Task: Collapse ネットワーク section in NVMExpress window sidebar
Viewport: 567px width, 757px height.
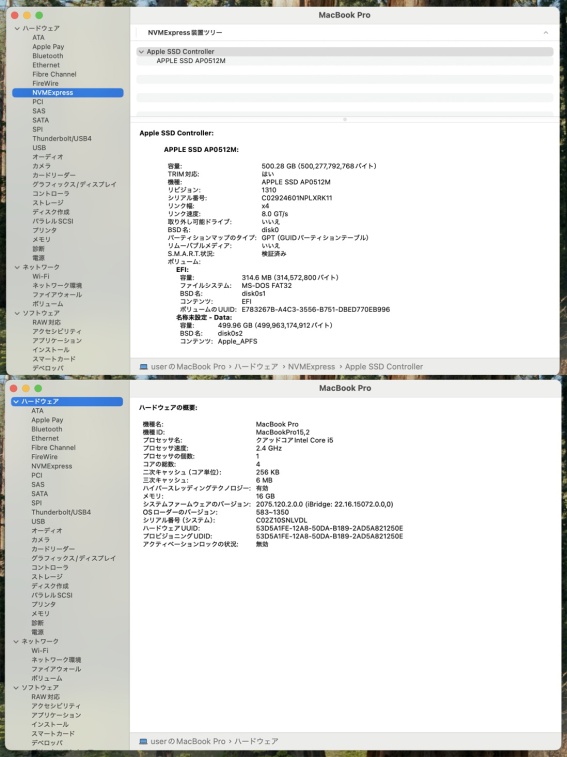Action: (17, 267)
